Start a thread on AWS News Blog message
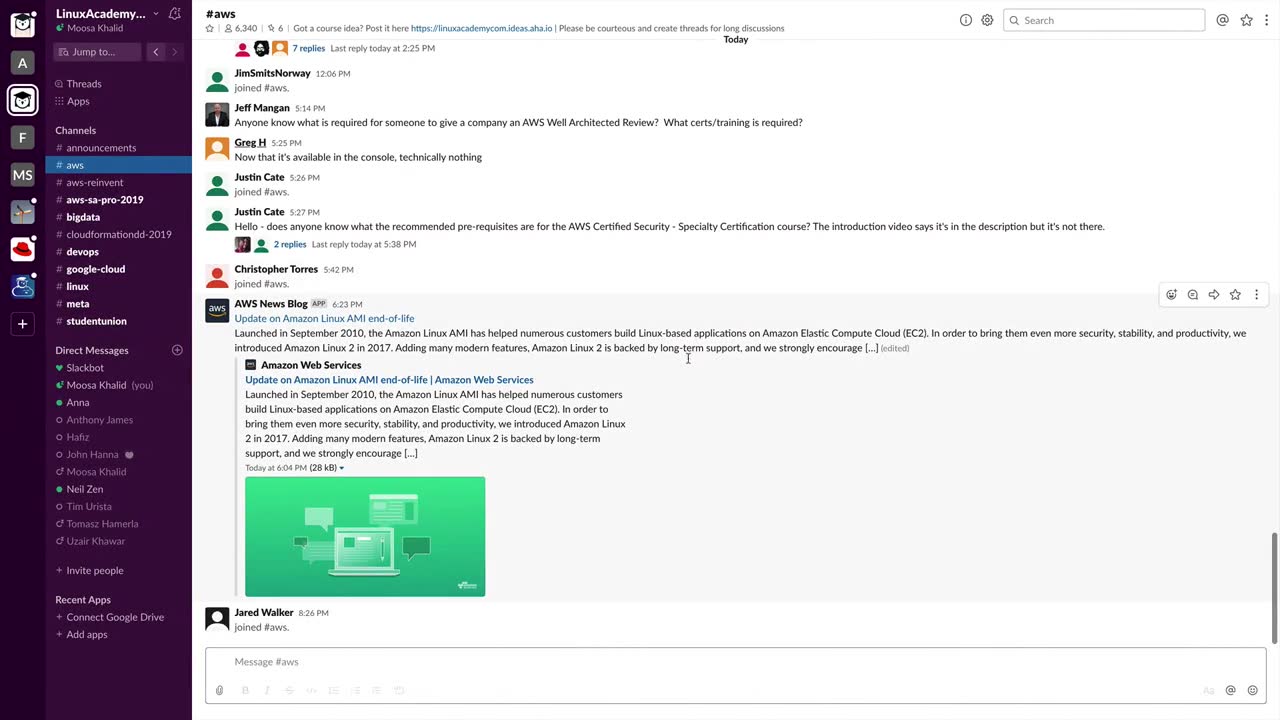1280x720 pixels. (1193, 295)
